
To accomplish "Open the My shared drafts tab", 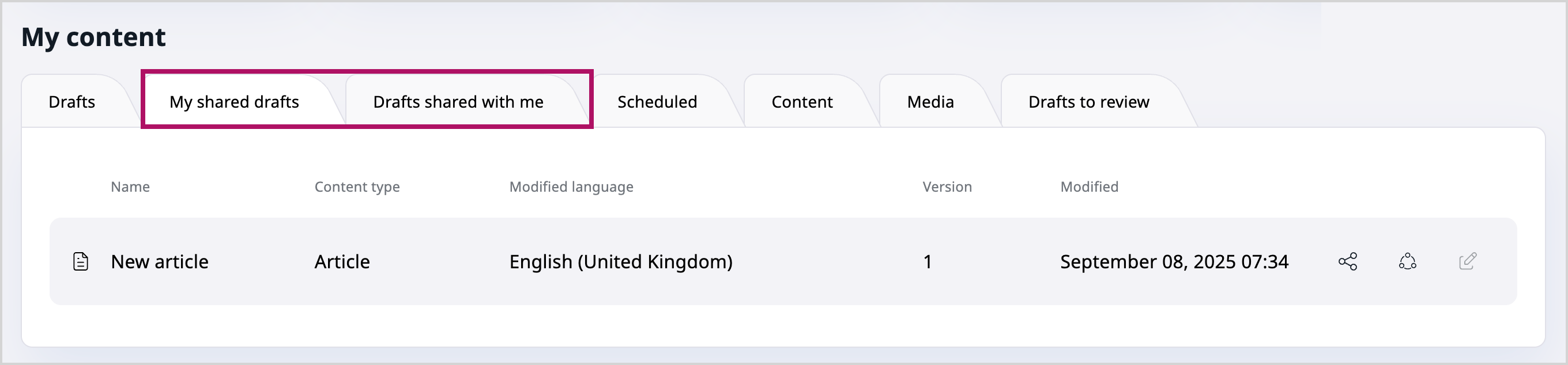I will pyautogui.click(x=233, y=101).
